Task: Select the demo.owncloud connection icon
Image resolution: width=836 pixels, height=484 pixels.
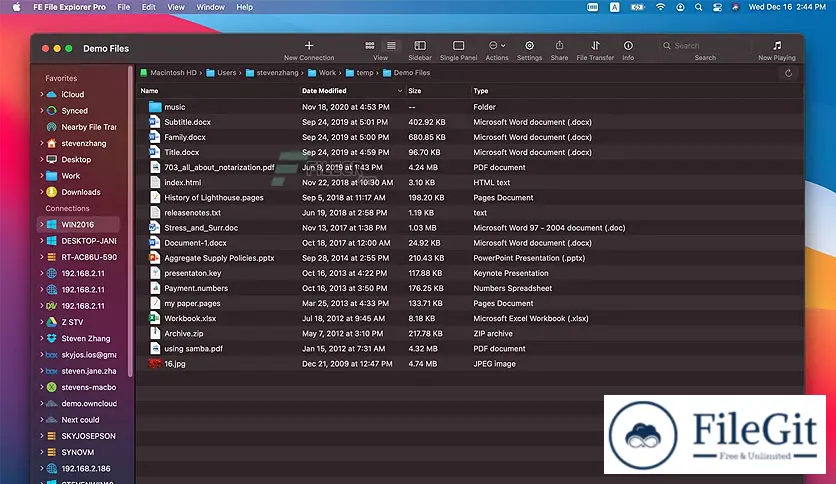Action: [52, 404]
